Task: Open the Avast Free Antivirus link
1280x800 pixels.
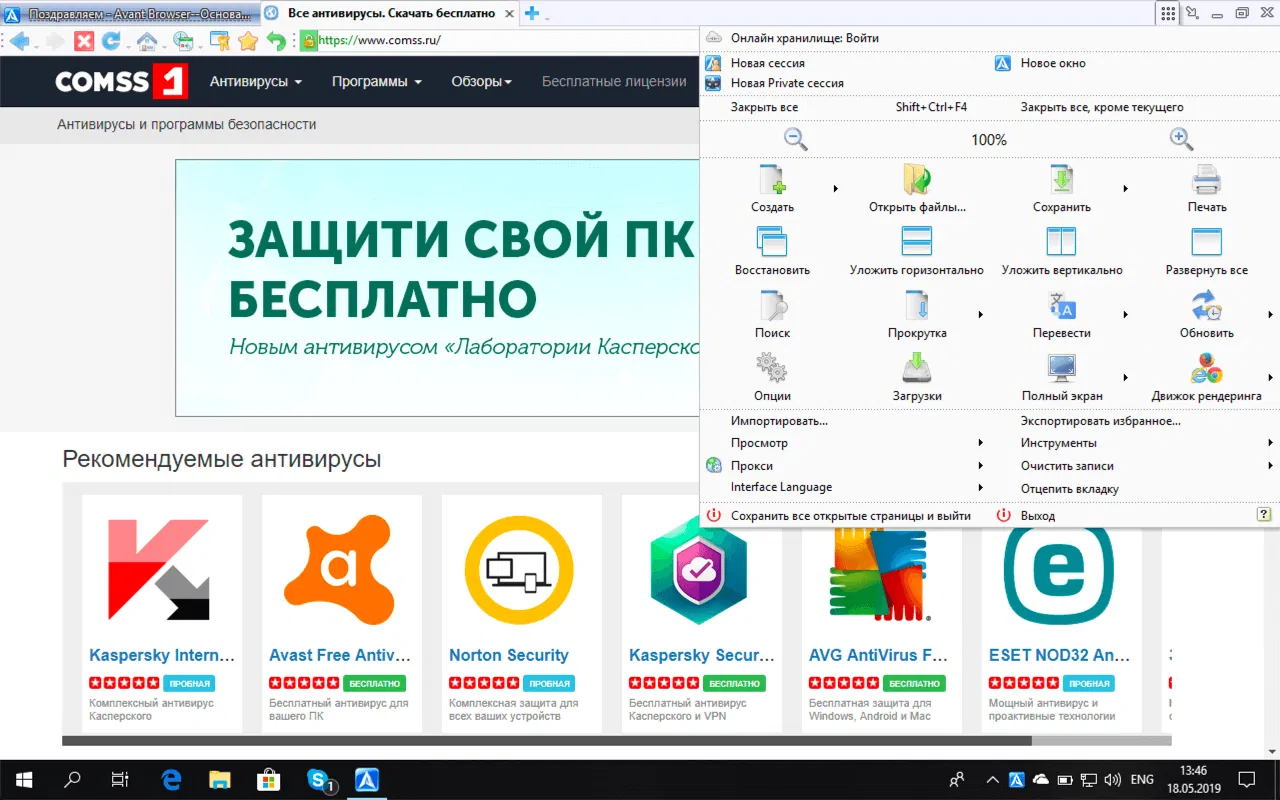Action: (340, 656)
